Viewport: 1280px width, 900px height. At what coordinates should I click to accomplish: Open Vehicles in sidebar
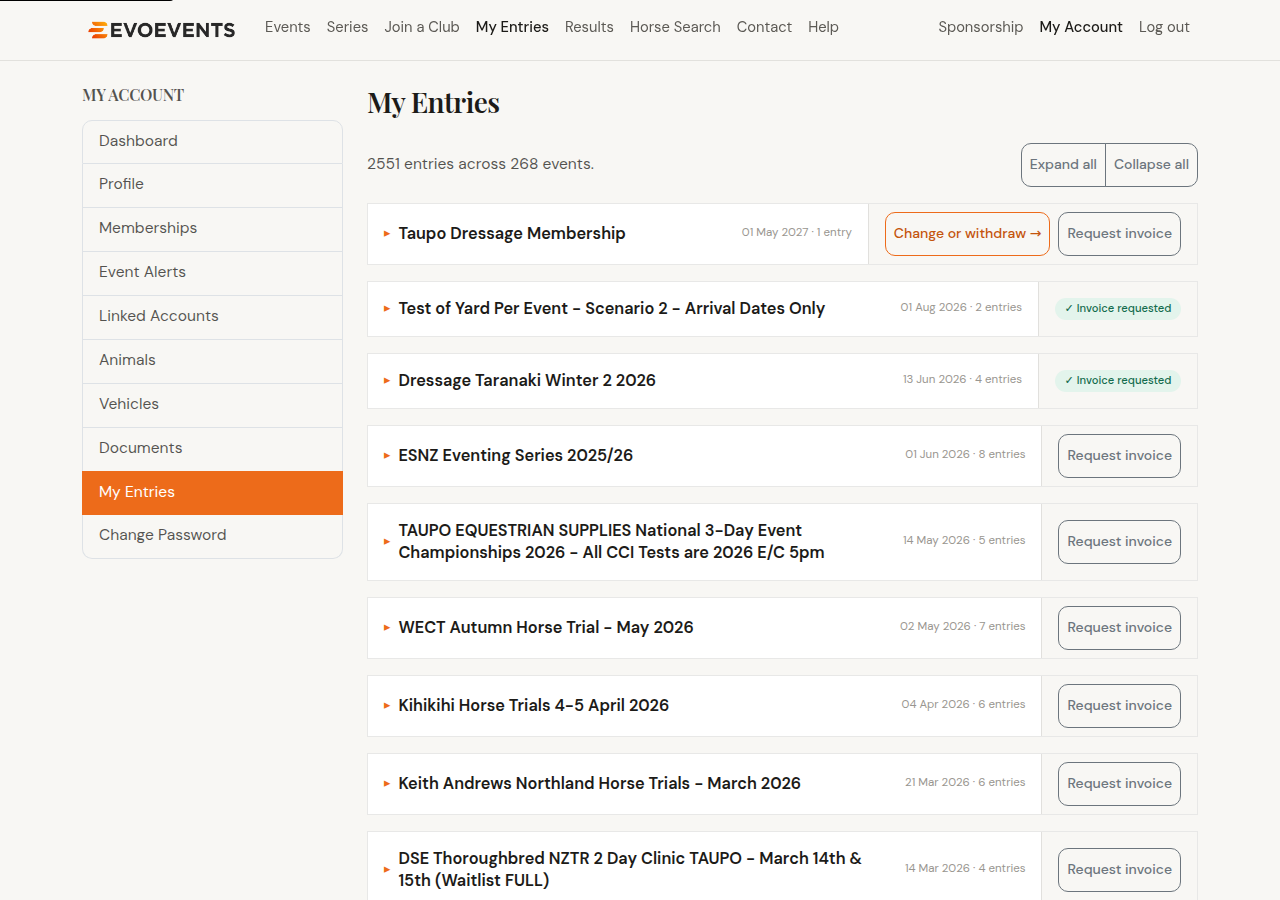pos(212,405)
